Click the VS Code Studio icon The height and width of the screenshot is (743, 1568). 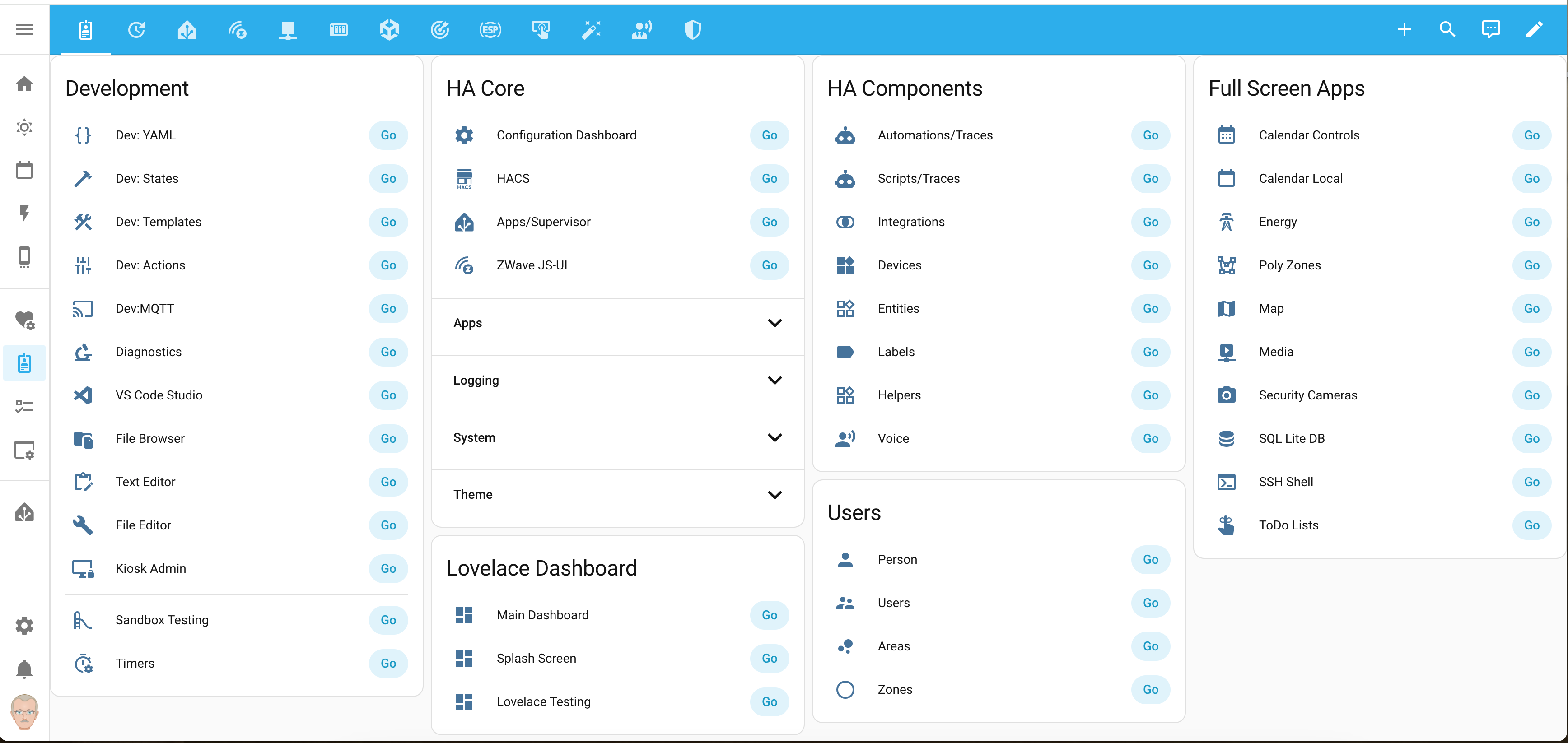coord(84,395)
